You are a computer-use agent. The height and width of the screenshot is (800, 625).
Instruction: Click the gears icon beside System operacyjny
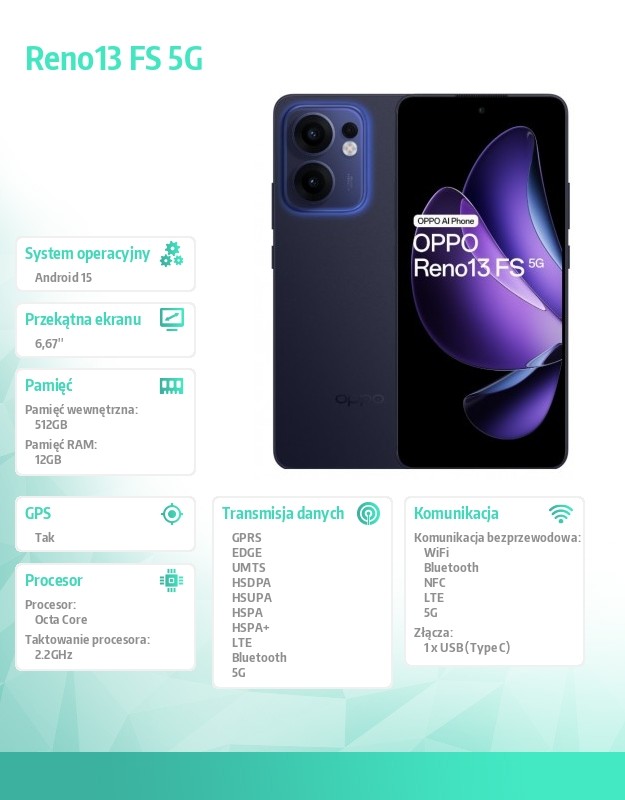[x=171, y=254]
